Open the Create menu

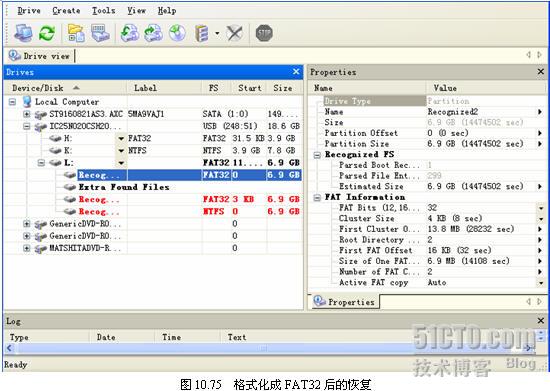pos(66,11)
